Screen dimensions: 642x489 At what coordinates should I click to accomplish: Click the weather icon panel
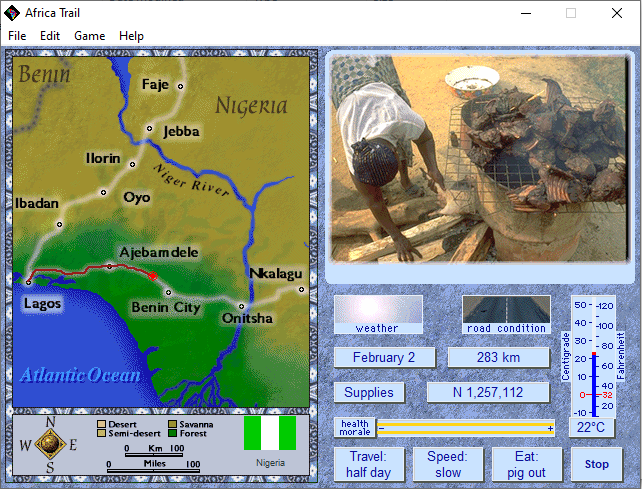pos(377,314)
